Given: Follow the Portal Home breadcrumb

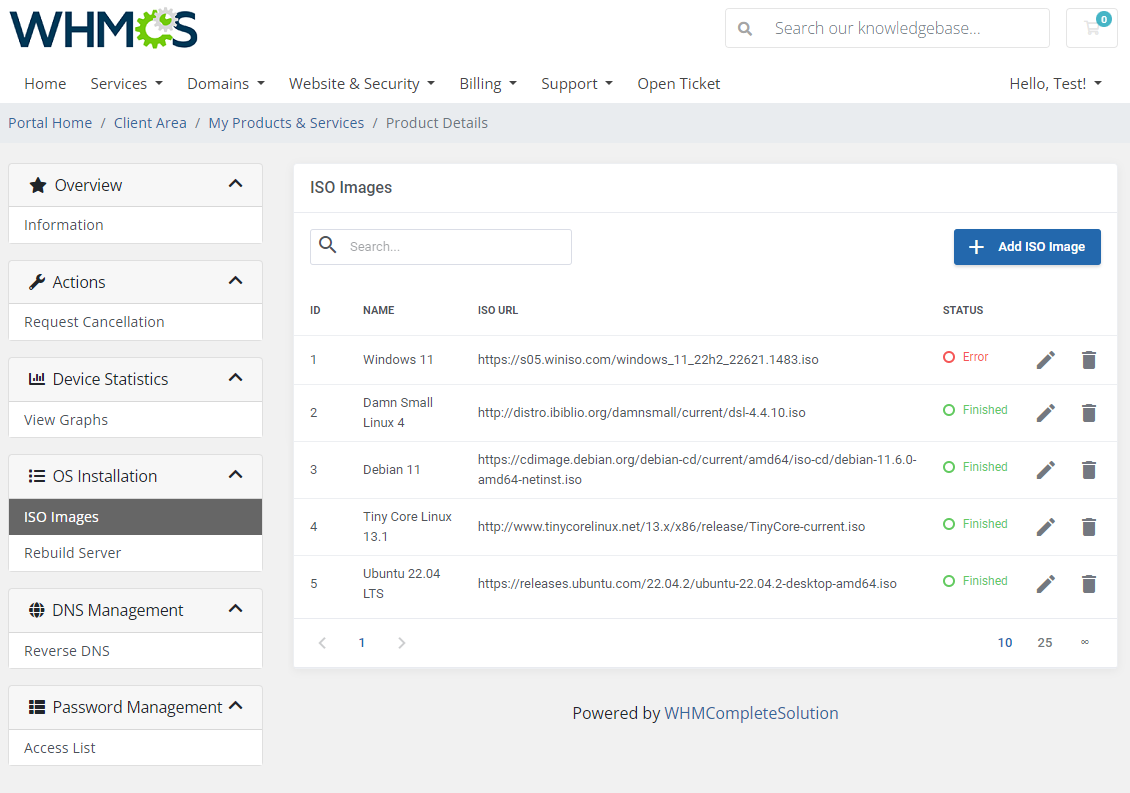Looking at the screenshot, I should click(50, 123).
